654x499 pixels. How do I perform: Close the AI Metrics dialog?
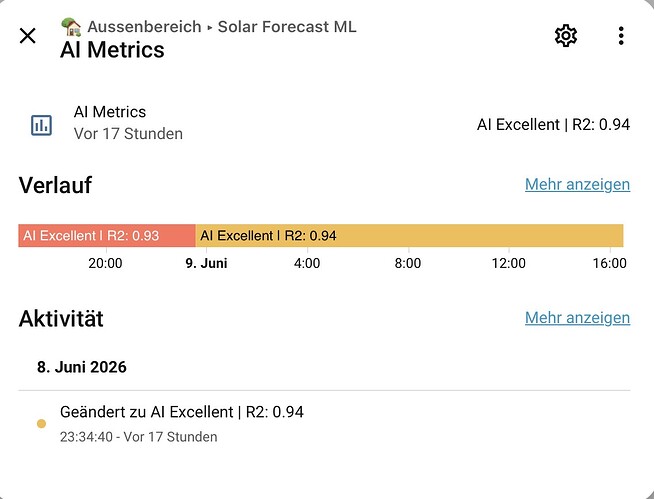click(28, 35)
